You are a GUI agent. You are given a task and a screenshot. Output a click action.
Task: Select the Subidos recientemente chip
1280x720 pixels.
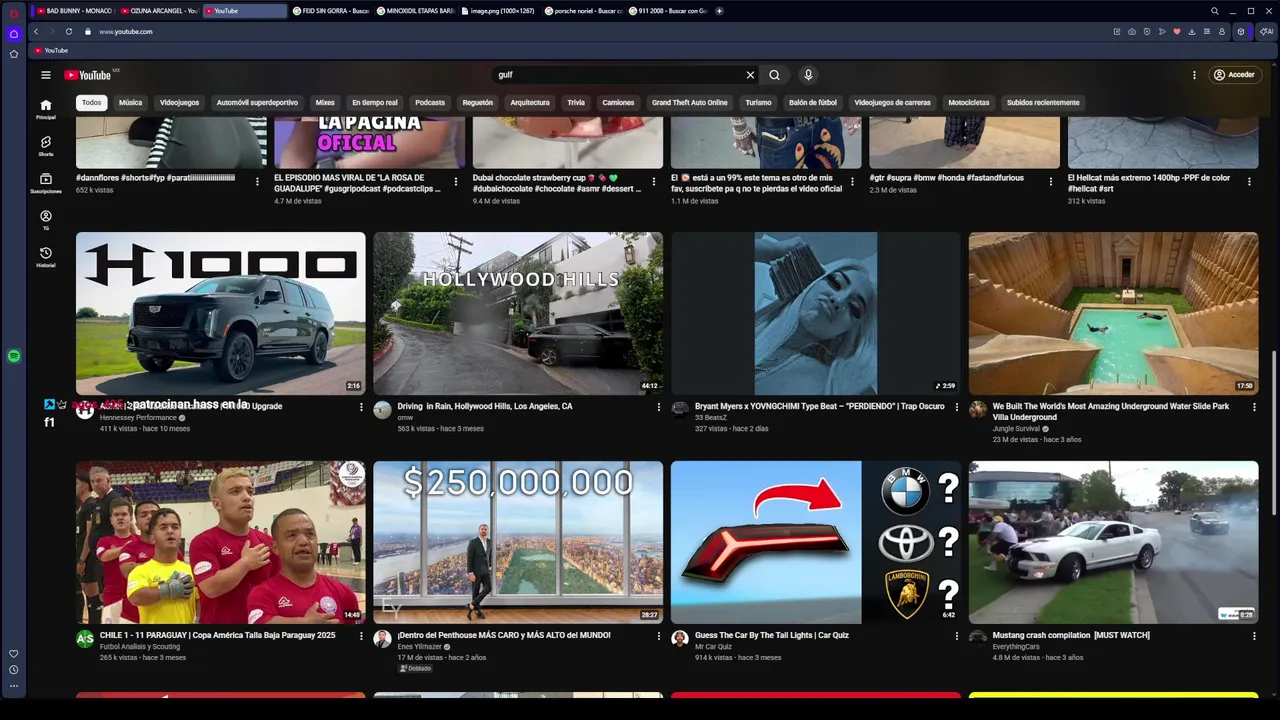click(x=1043, y=102)
